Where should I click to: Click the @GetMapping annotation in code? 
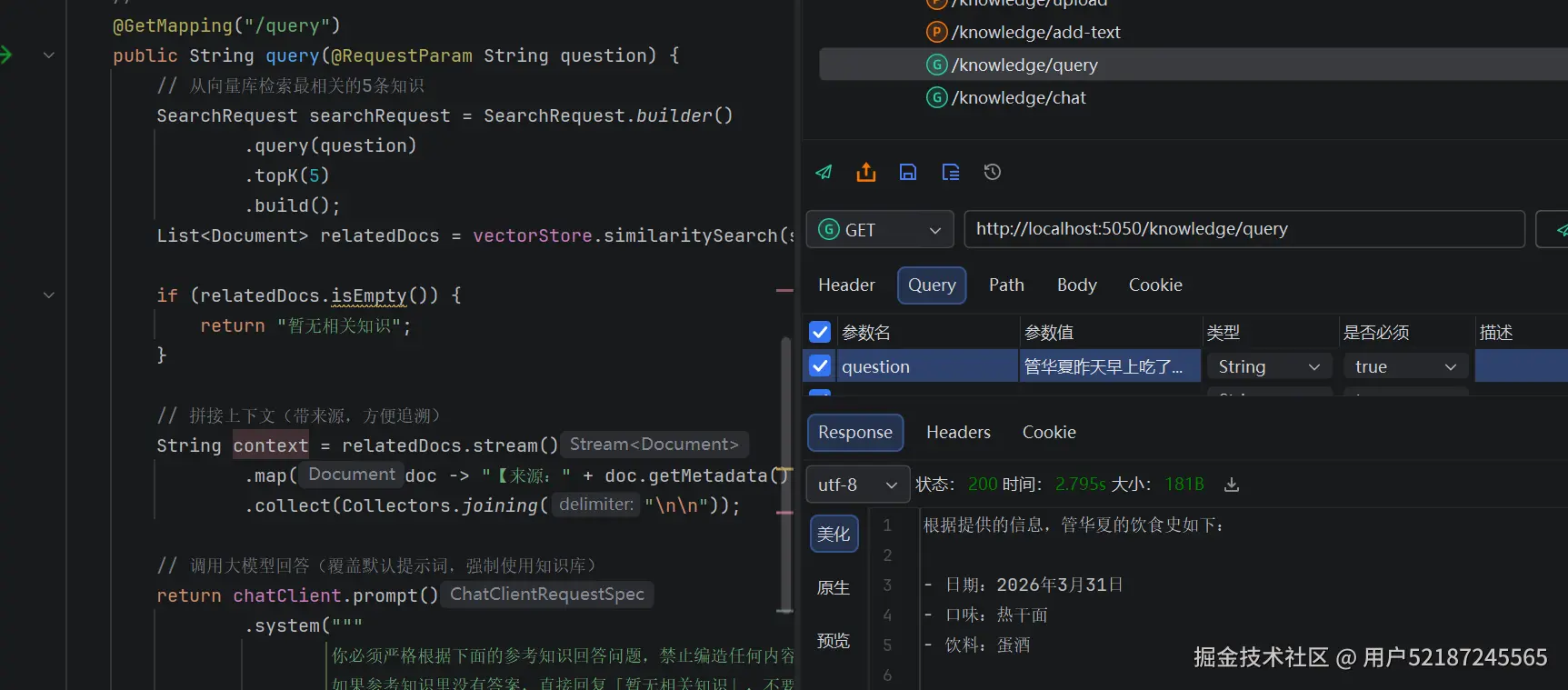[173, 25]
